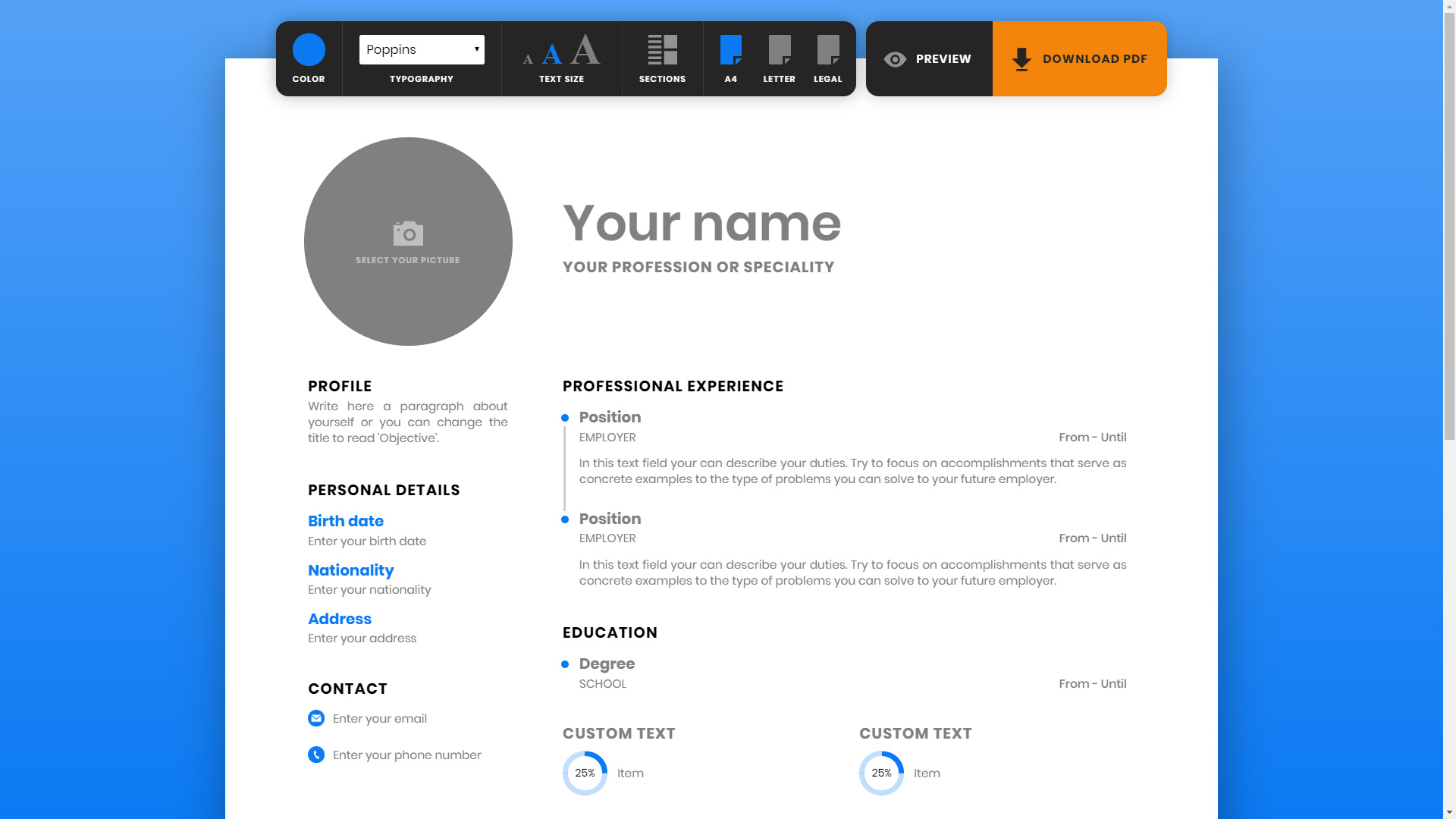Open the Poppins typography dropdown
This screenshot has height=819, width=1456.
422,49
